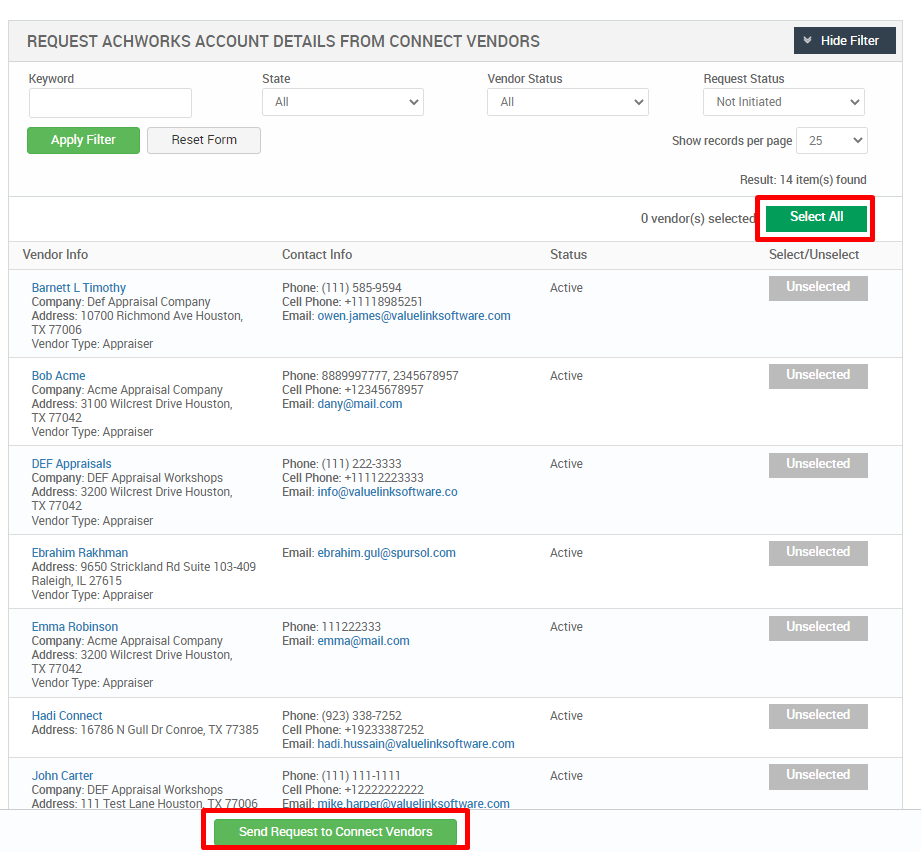This screenshot has width=921, height=852.
Task: Apply the current filter settings
Action: click(x=83, y=140)
